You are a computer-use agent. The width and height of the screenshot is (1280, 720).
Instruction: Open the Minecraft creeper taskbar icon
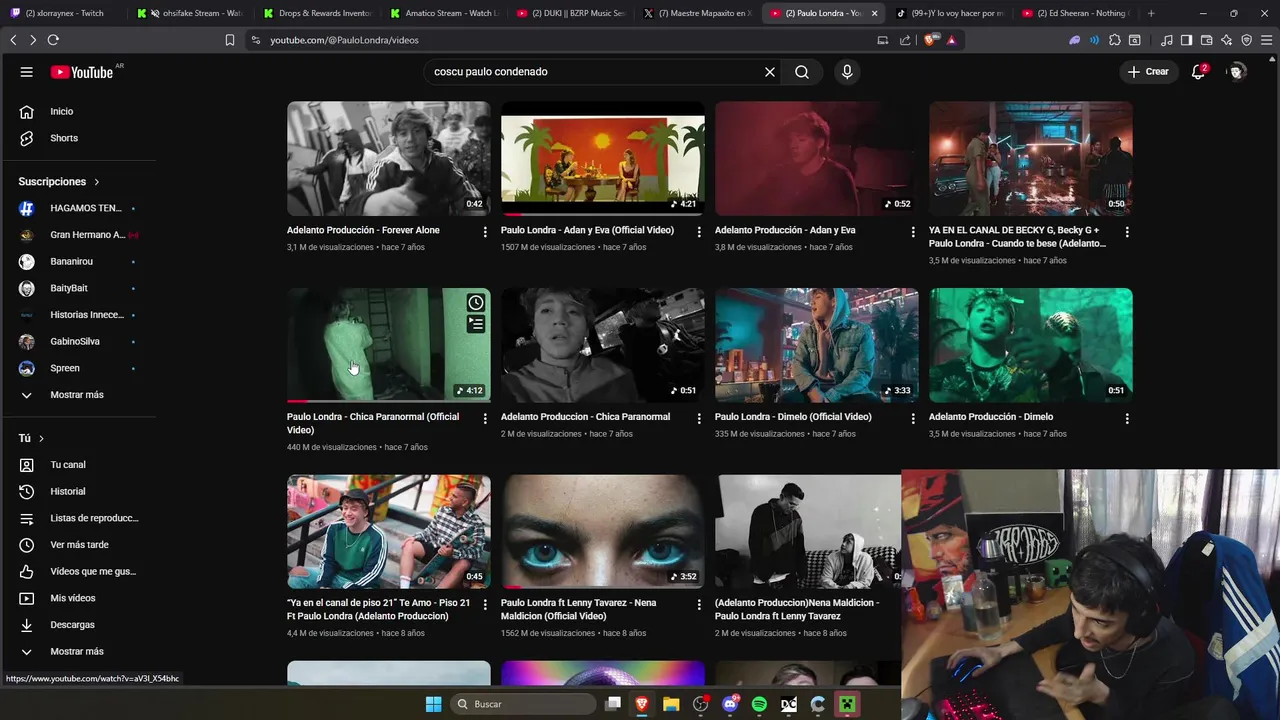click(847, 704)
